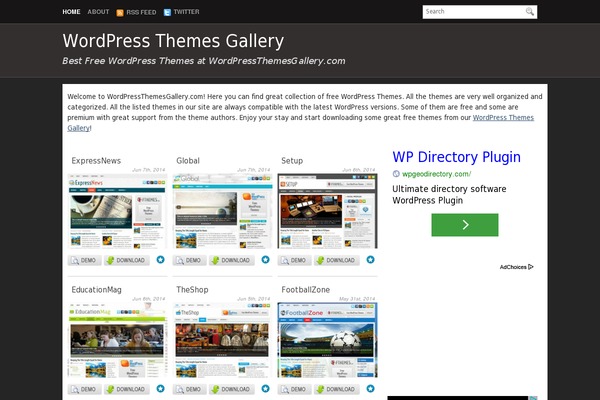Click the Global star favorite icon
600x400 pixels.
[265, 260]
